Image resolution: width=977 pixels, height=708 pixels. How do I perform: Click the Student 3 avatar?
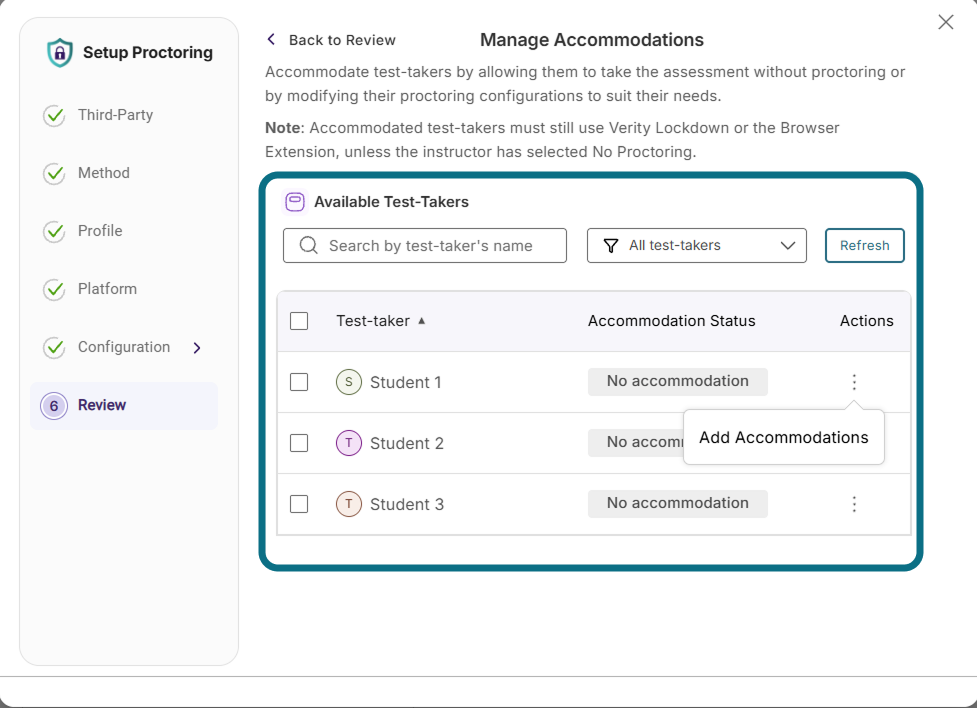coord(349,504)
